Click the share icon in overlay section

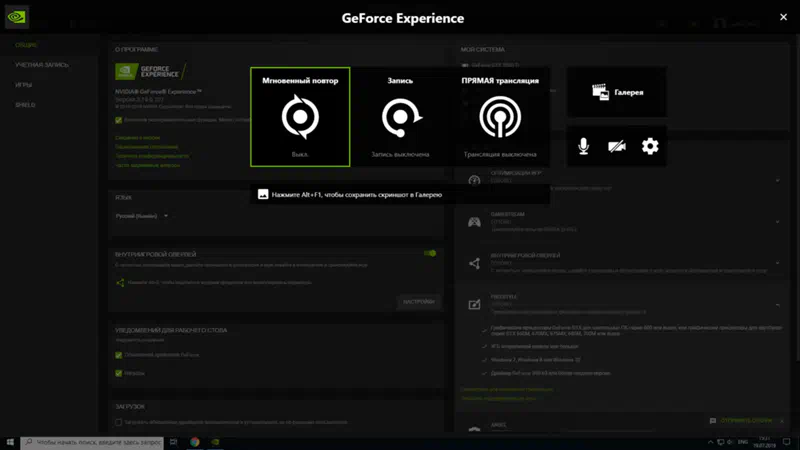click(x=120, y=282)
